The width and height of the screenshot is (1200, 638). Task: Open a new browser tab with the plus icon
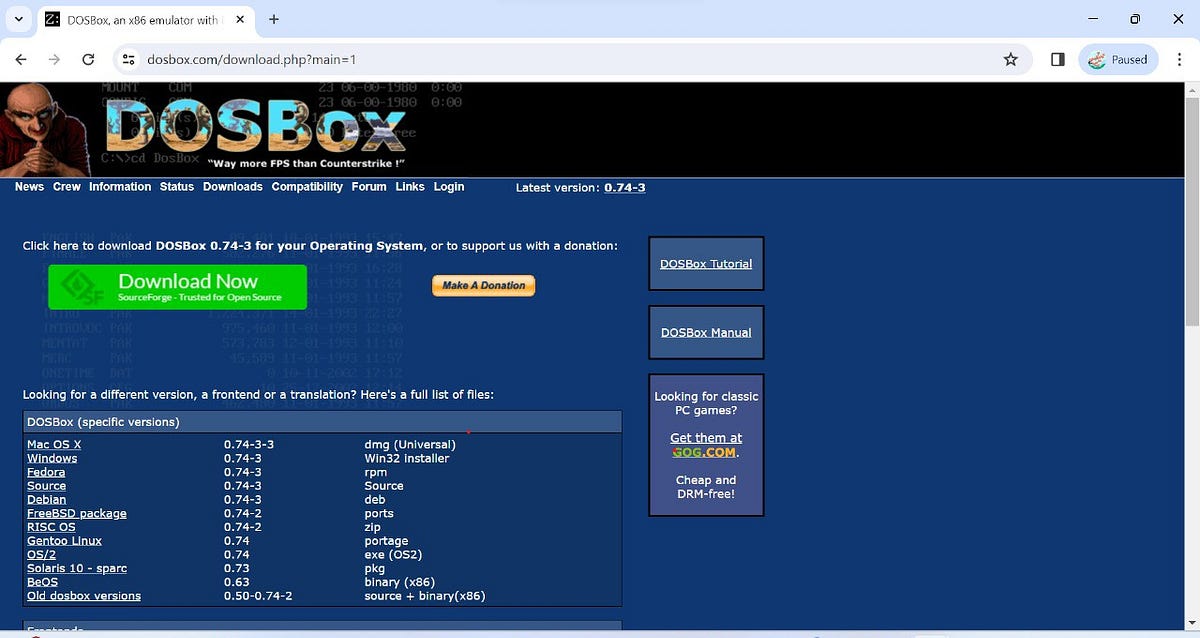275,19
